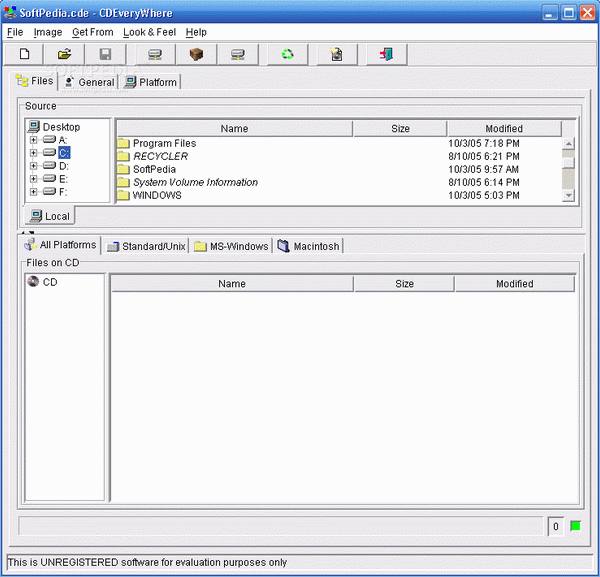Click the brown package box toolbar icon
The height and width of the screenshot is (577, 600).
pyautogui.click(x=196, y=54)
